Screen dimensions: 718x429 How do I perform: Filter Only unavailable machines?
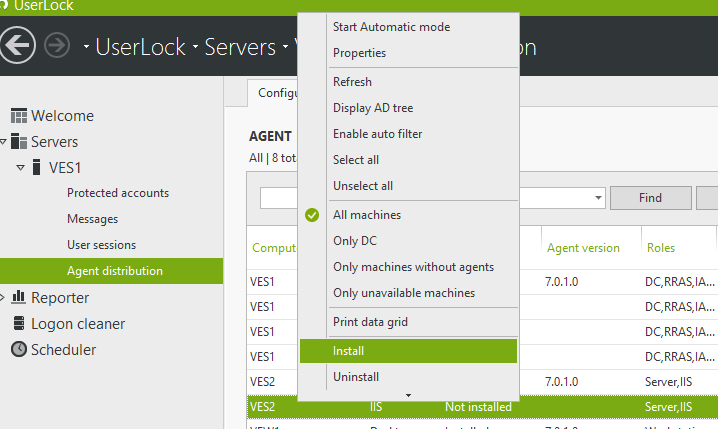404,293
